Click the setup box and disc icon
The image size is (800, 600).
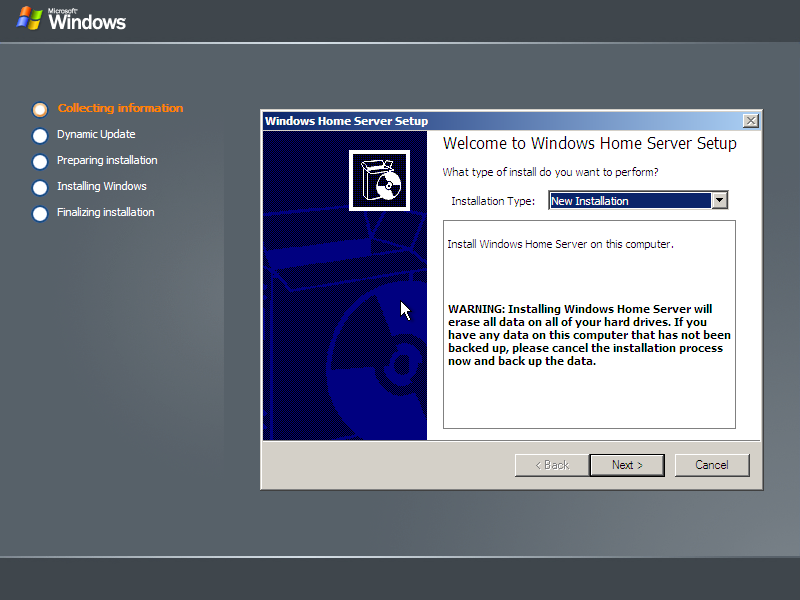[x=380, y=180]
